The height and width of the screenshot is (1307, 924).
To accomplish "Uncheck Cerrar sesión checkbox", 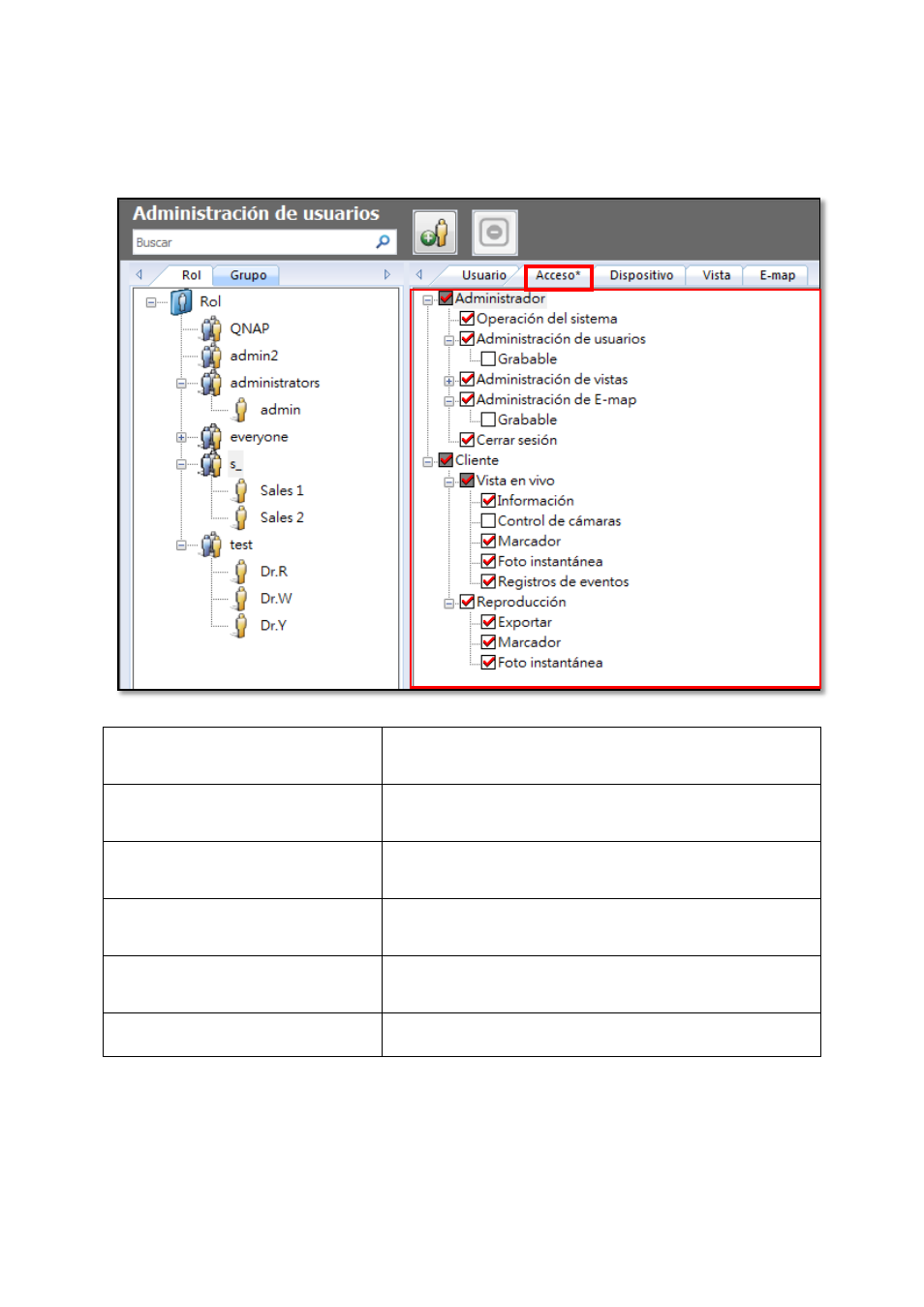I will (467, 440).
